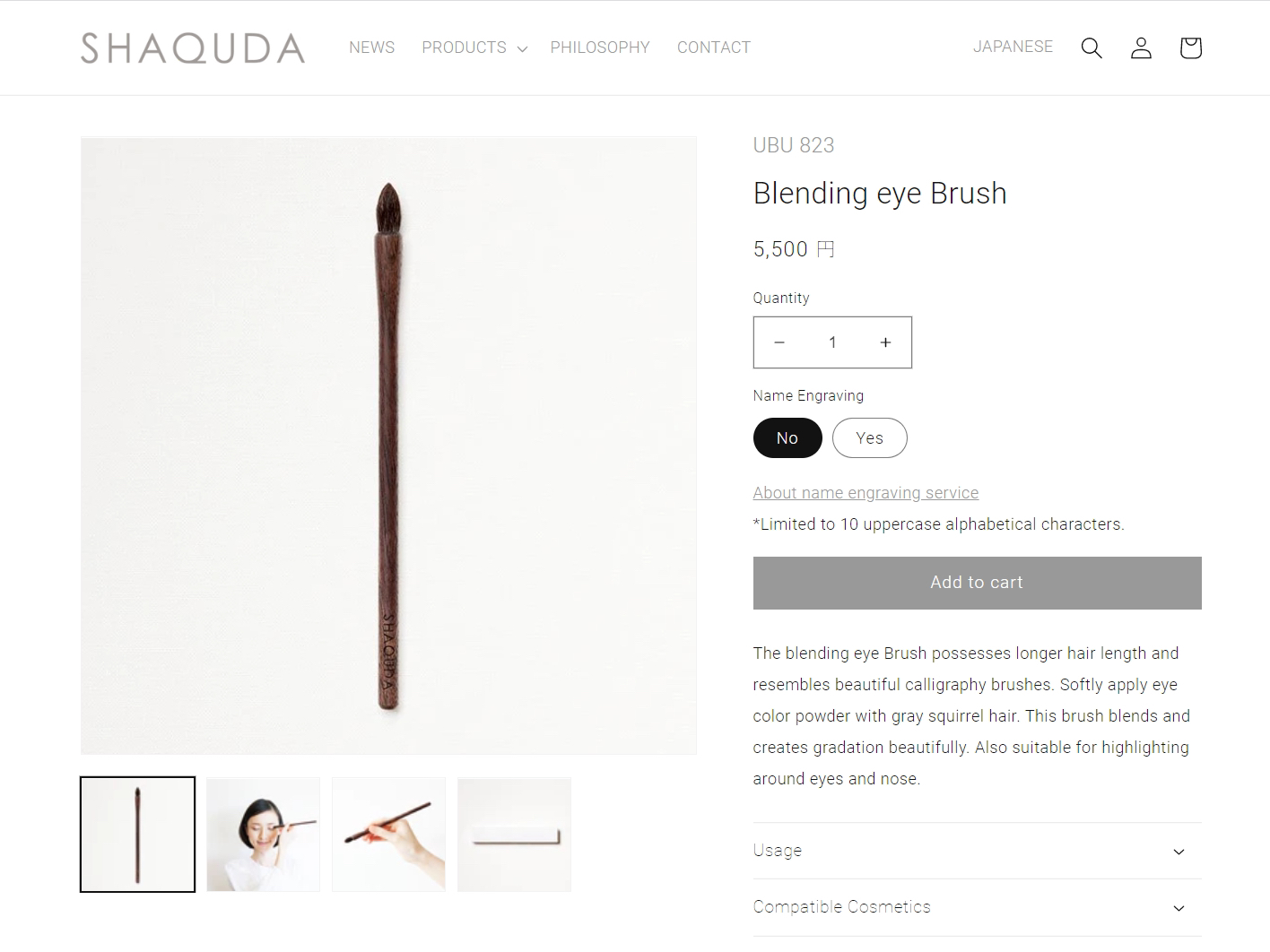Open About name engraving service link
The width and height of the screenshot is (1270, 952).
coord(866,493)
